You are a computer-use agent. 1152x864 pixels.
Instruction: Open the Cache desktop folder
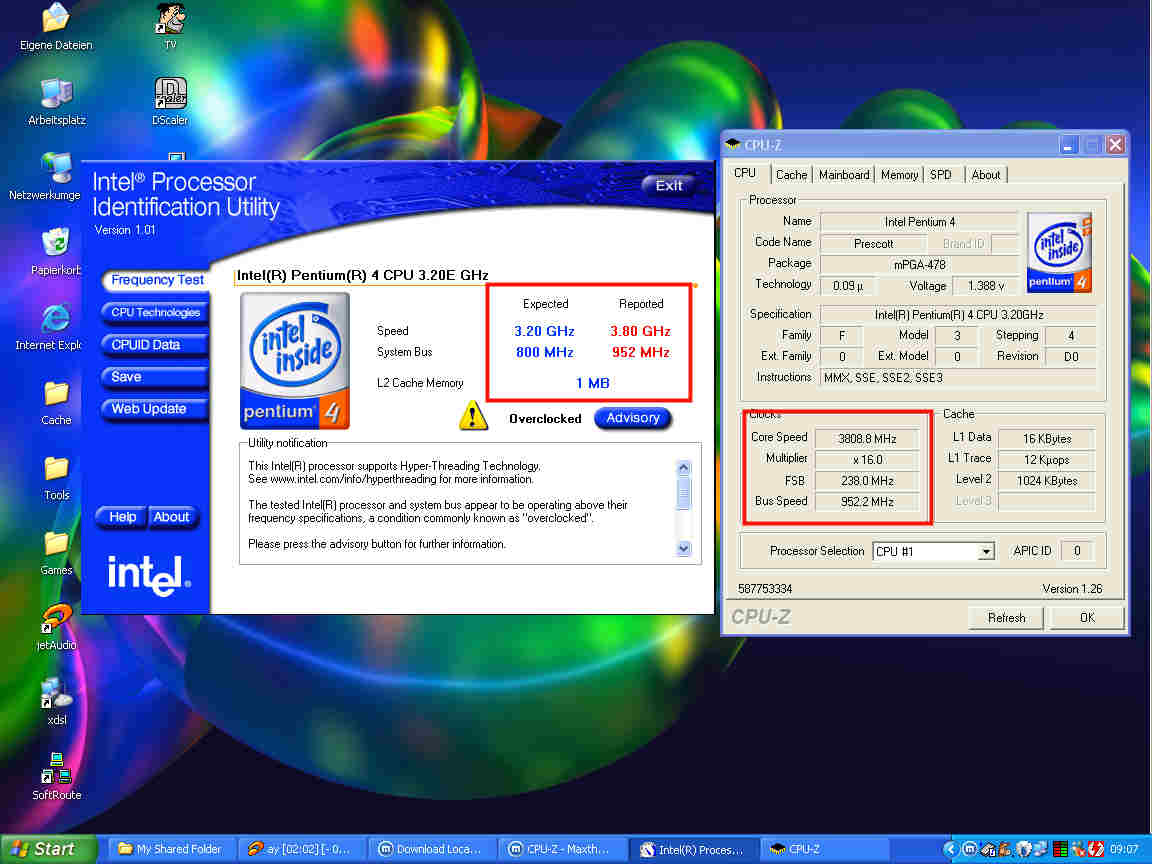pos(56,394)
